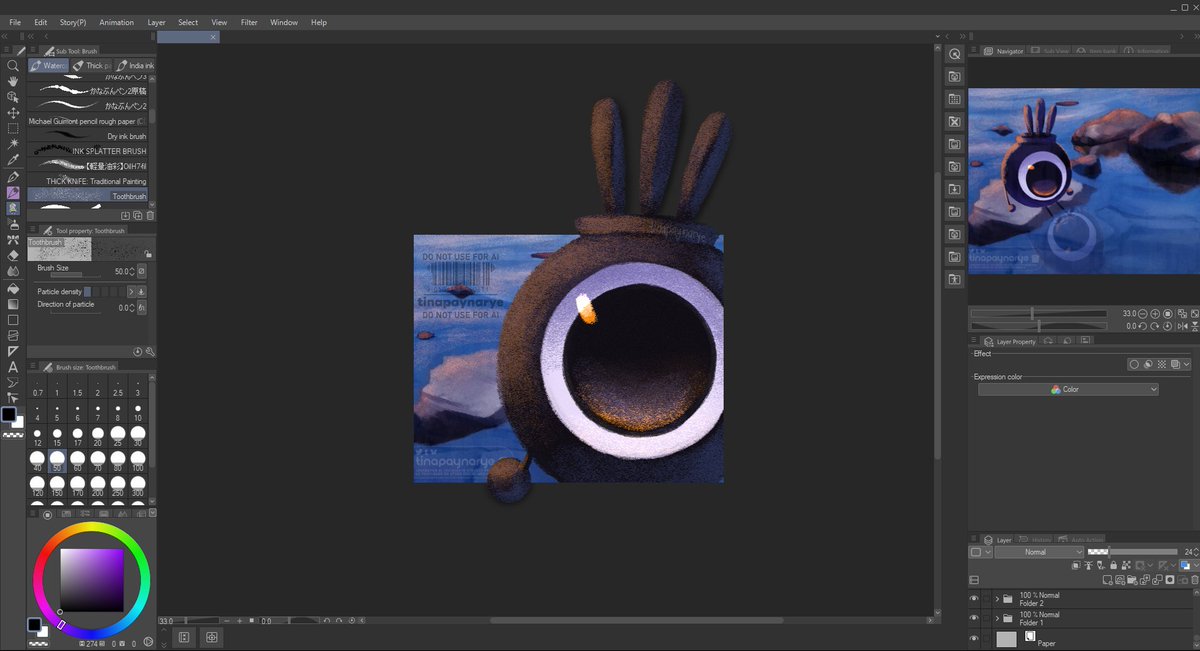
Task: Select the Zoom magnifier tool
Action: click(13, 65)
